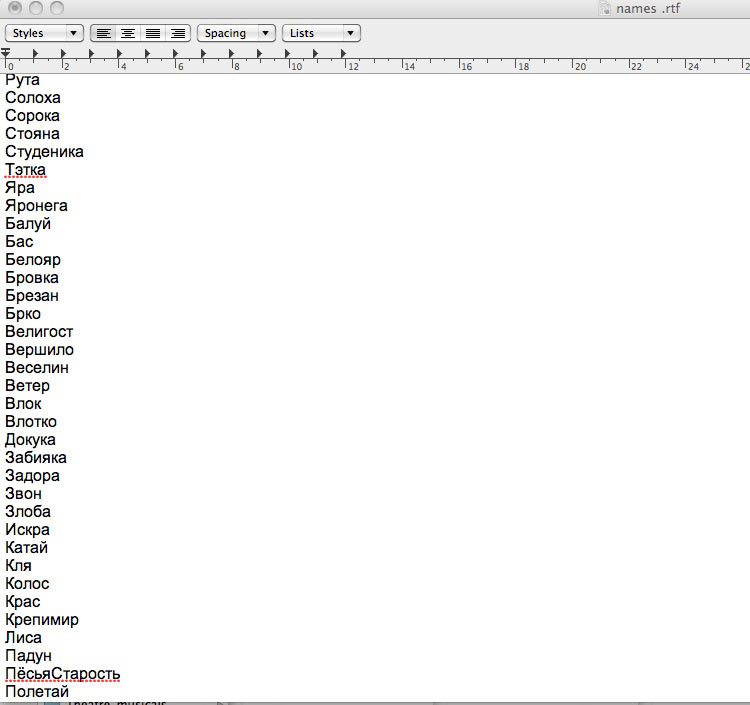Place cursor on the line Велигост
750x705 pixels.
[x=39, y=332]
